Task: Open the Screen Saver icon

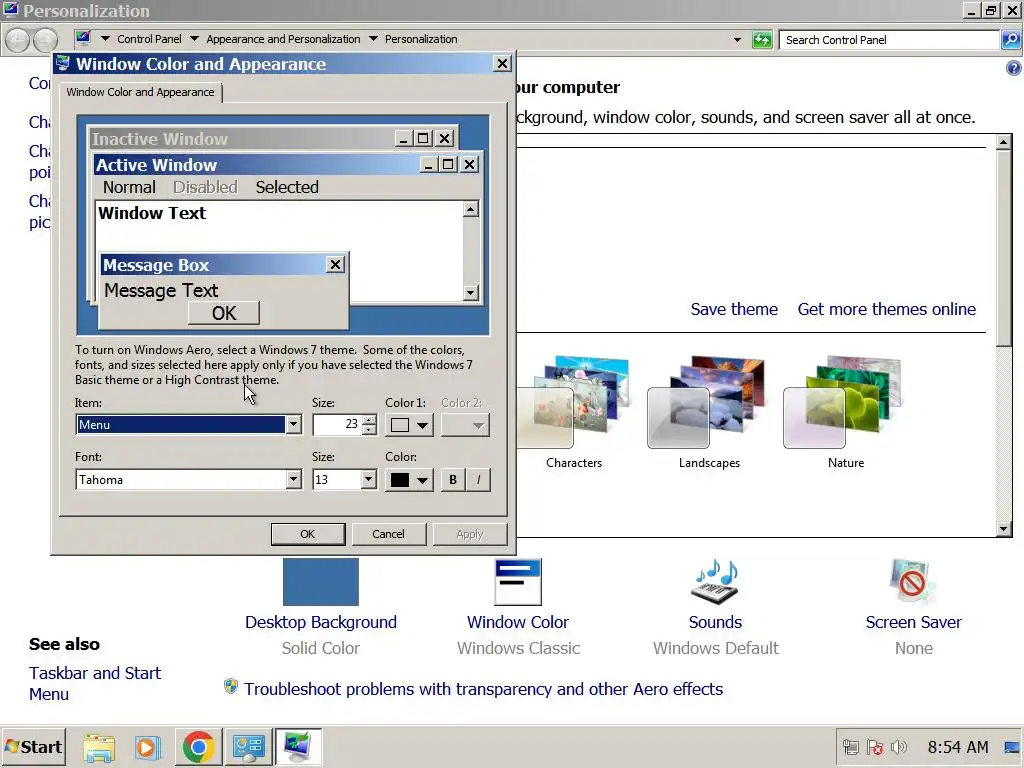Action: [x=913, y=582]
